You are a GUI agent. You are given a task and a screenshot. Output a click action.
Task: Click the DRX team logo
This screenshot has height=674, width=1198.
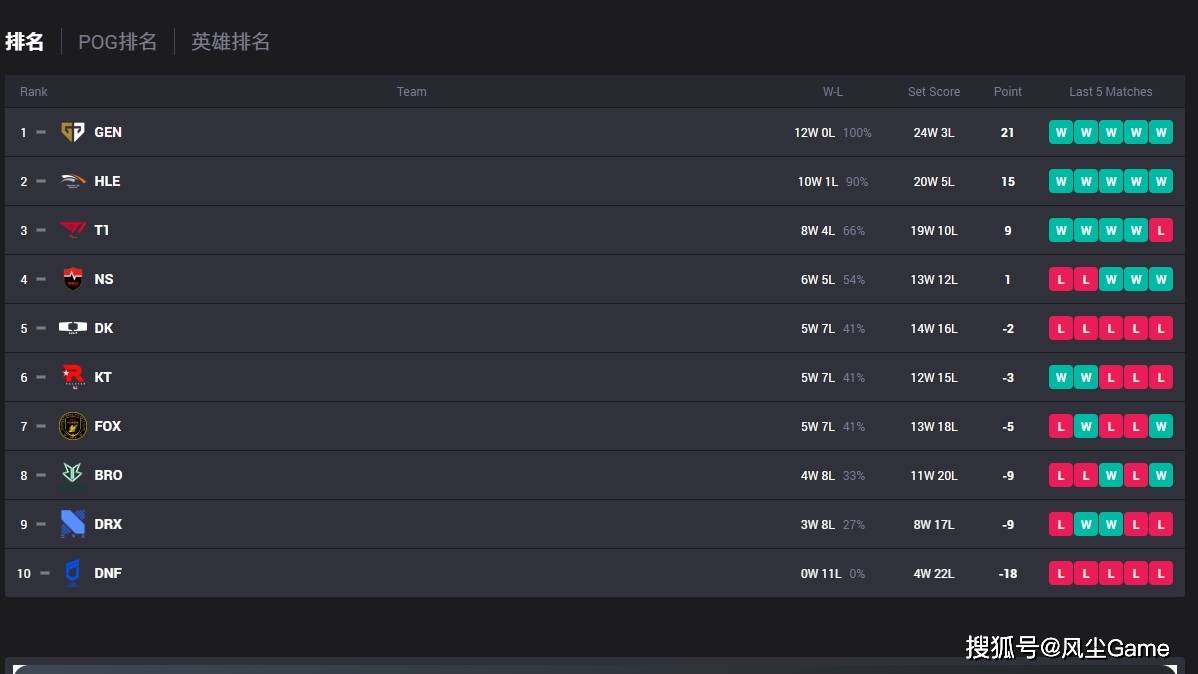[x=73, y=523]
